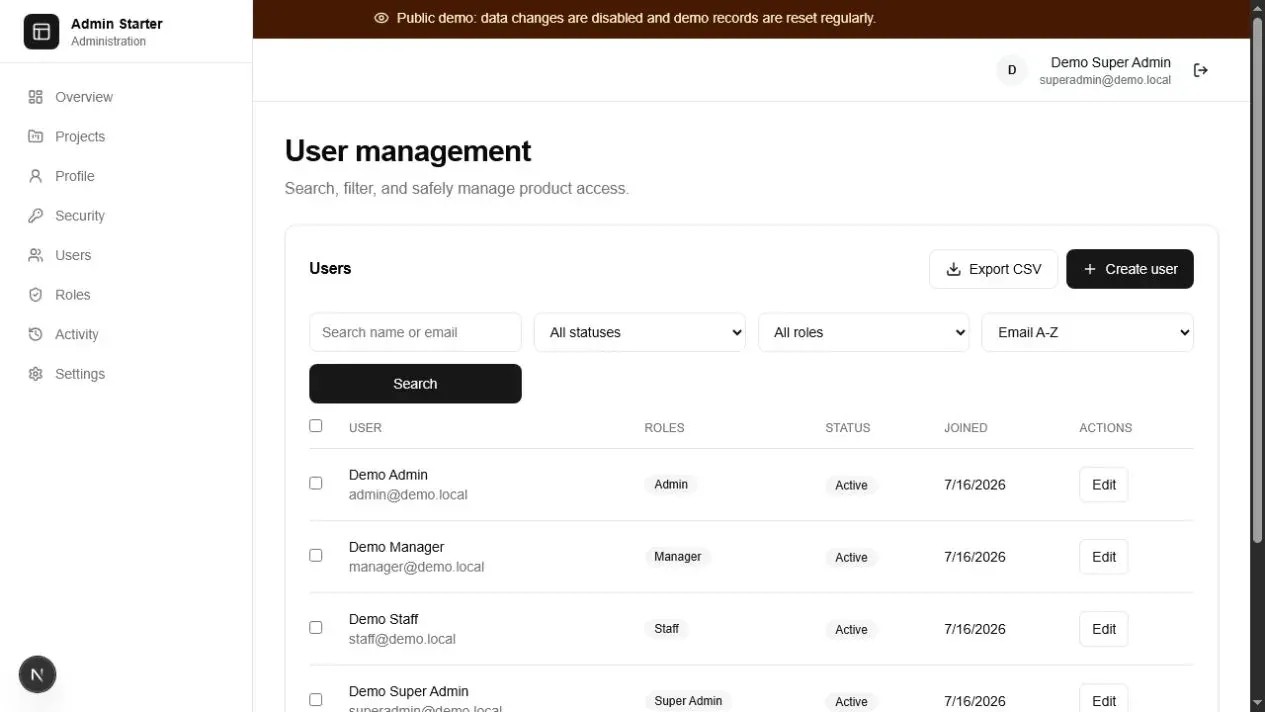Edit the Demo Admin user
1265x712 pixels.
pyautogui.click(x=1104, y=485)
